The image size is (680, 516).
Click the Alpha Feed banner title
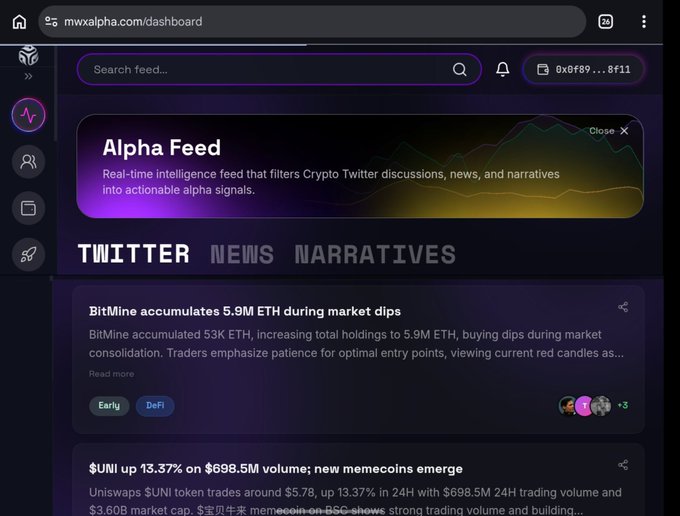coord(161,147)
